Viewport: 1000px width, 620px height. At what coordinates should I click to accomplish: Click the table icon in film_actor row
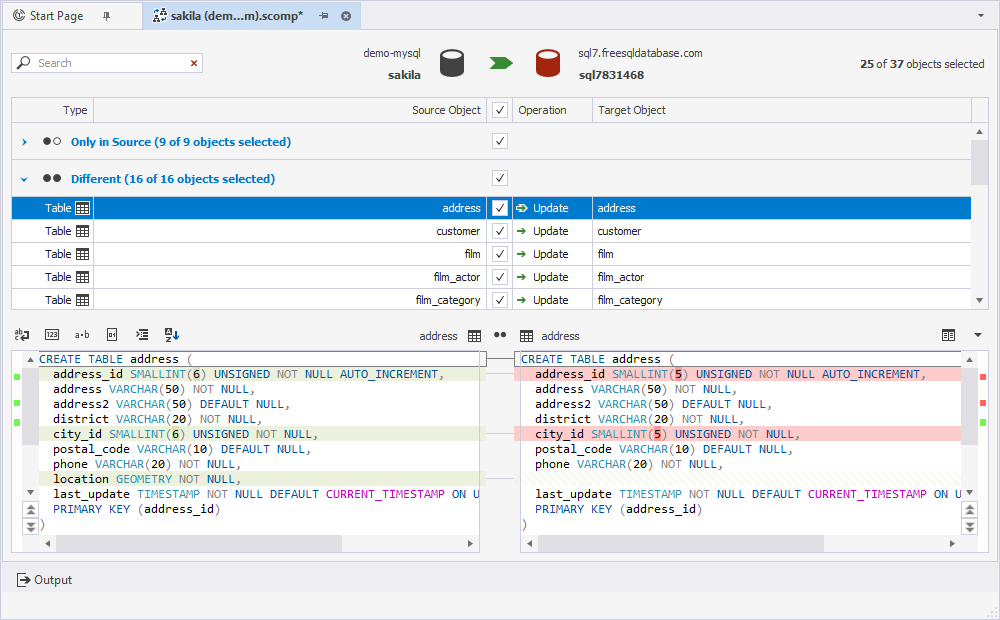point(82,277)
